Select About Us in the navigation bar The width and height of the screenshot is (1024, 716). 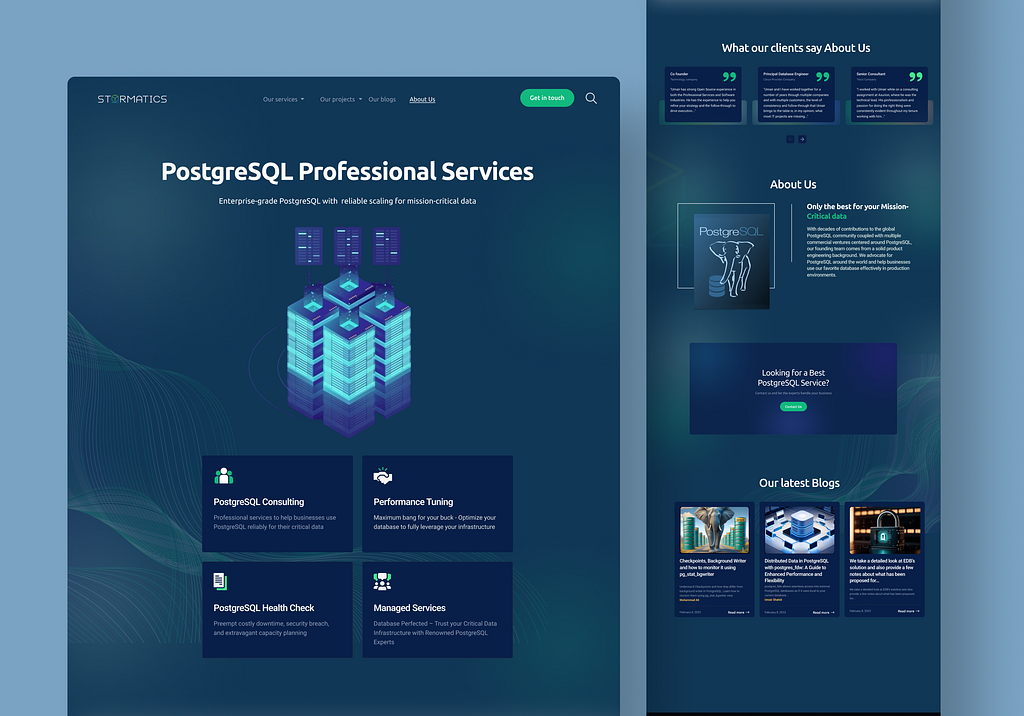tap(422, 99)
